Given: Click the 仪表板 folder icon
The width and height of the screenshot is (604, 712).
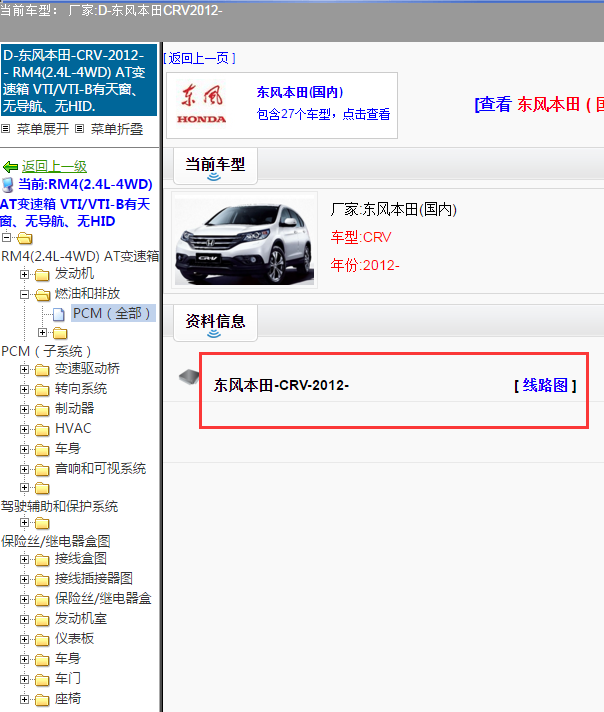Looking at the screenshot, I should tap(42, 640).
